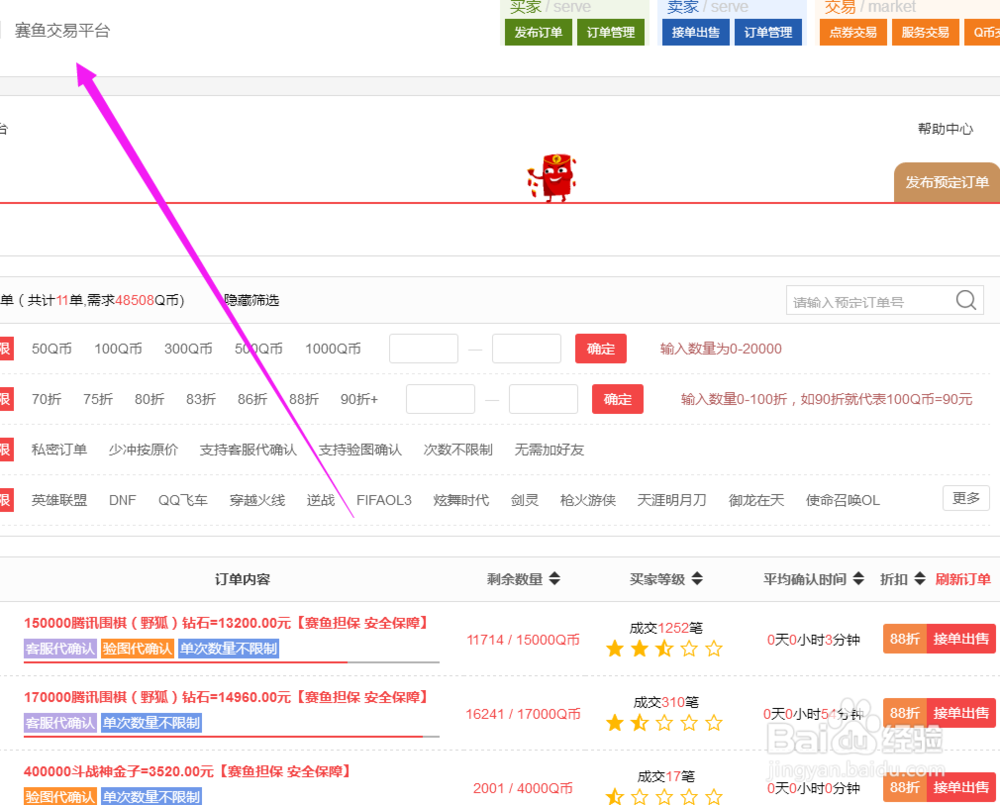
Task: Select 83折 discount filter
Action: [x=201, y=399]
